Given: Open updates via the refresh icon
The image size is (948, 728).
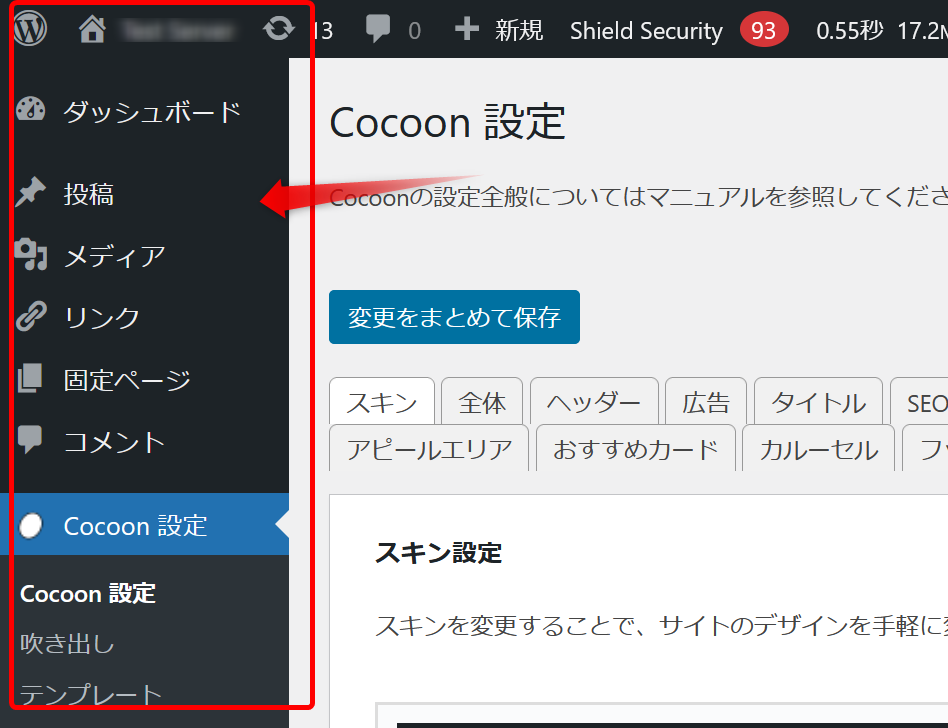Looking at the screenshot, I should pos(279,28).
